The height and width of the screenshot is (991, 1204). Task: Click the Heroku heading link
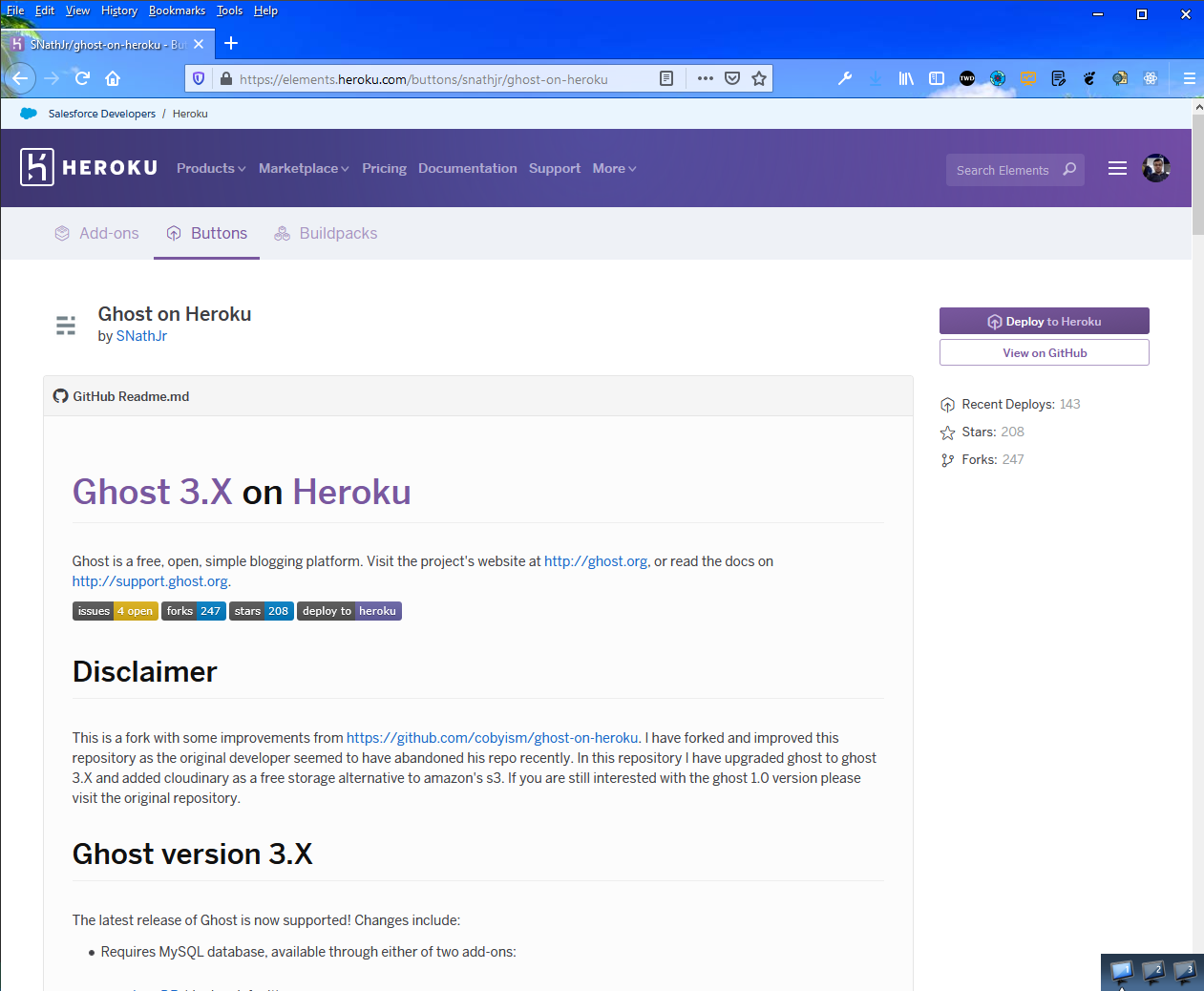(351, 492)
